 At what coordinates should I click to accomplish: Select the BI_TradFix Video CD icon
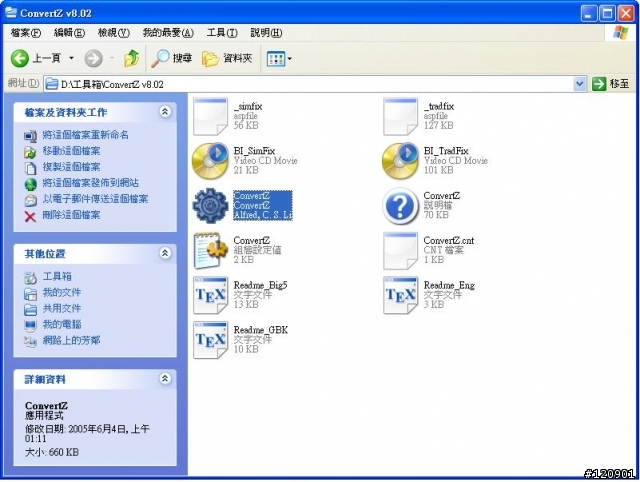400,161
